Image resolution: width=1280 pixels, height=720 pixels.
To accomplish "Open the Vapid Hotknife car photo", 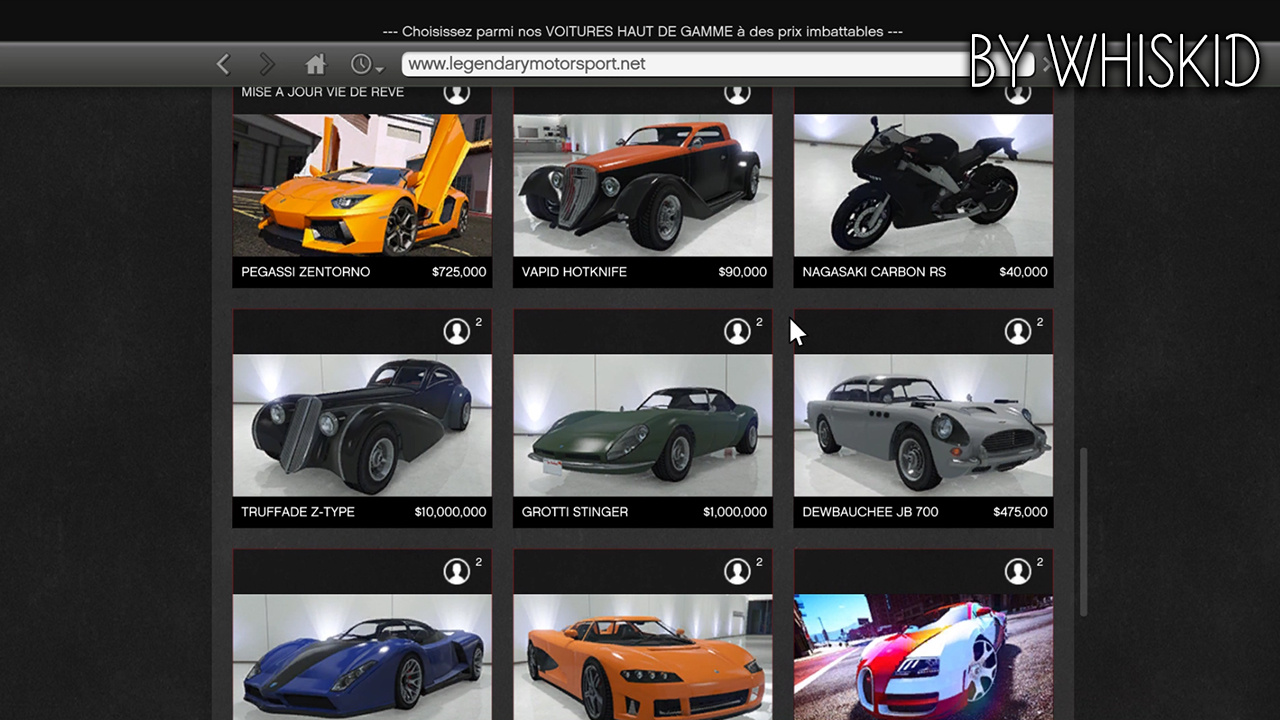I will [x=643, y=185].
